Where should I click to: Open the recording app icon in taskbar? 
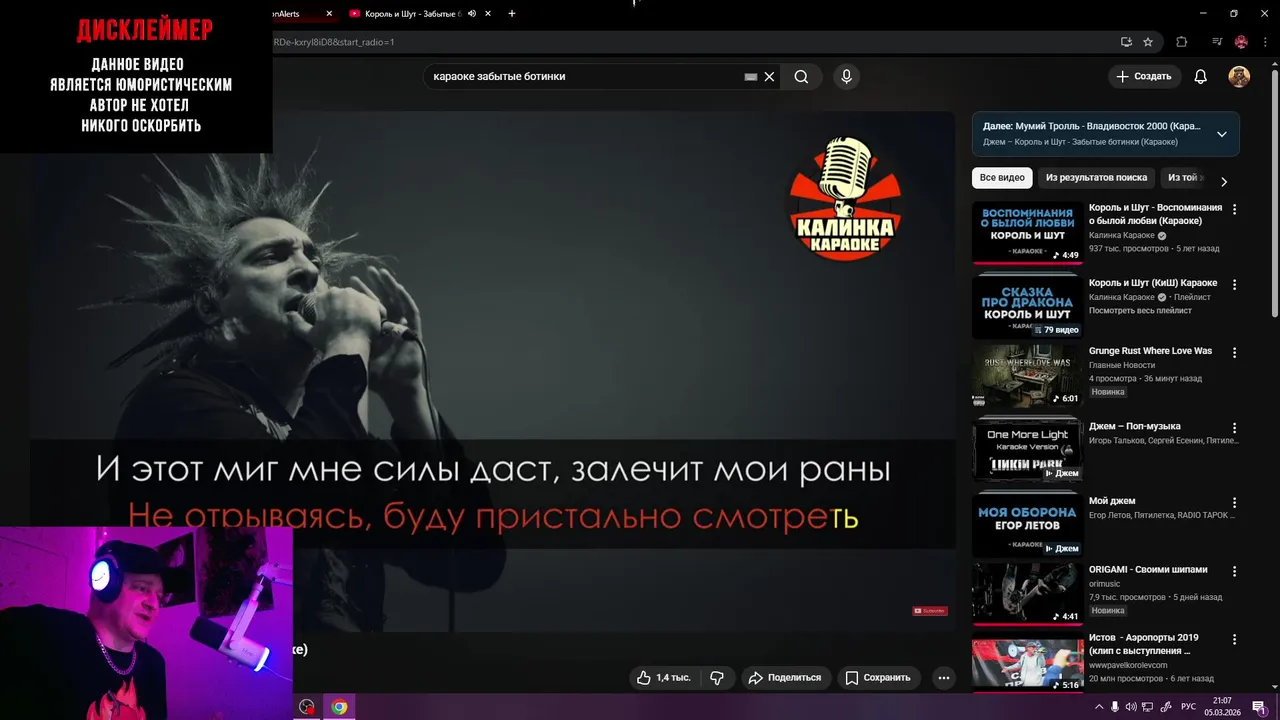[307, 707]
